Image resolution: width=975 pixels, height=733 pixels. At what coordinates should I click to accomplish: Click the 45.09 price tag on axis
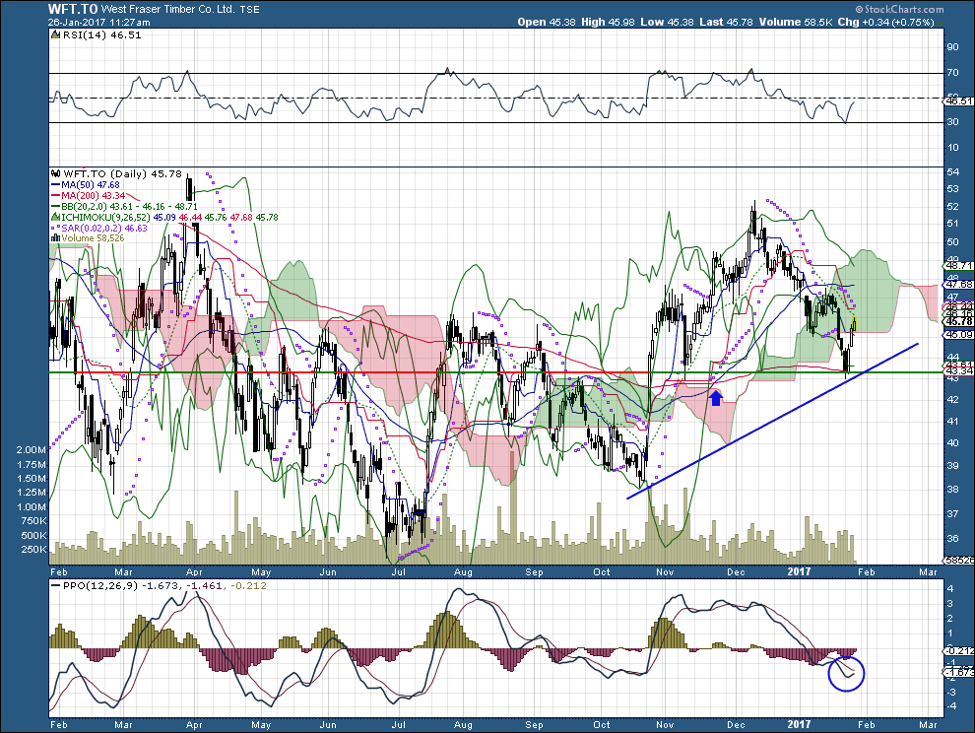pos(958,334)
